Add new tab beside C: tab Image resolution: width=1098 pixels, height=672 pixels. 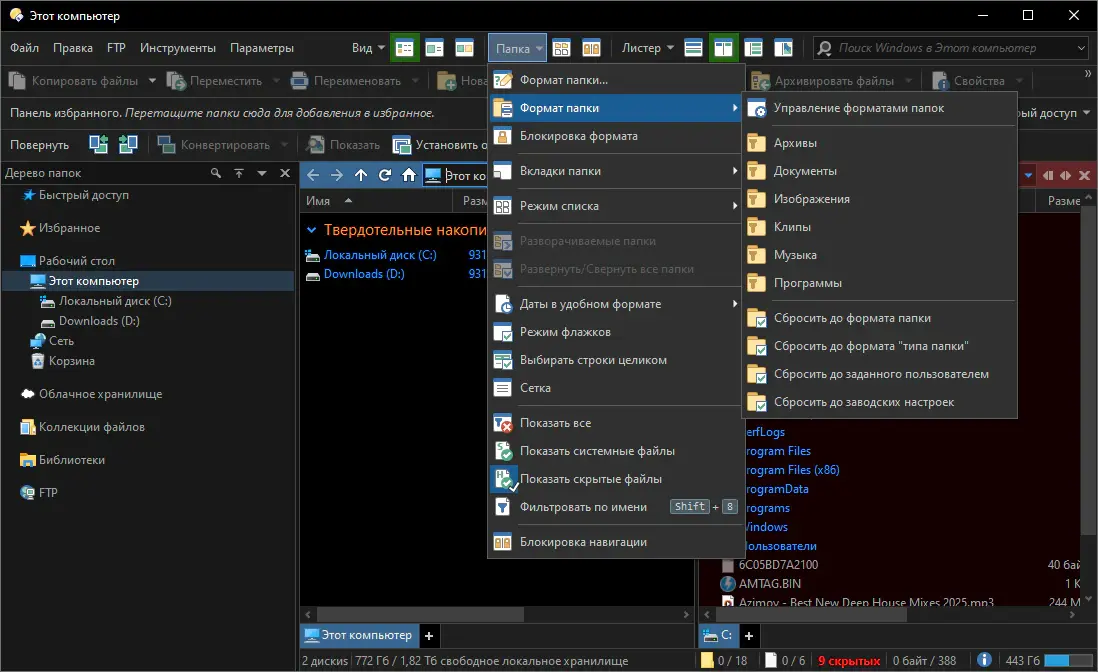point(749,636)
